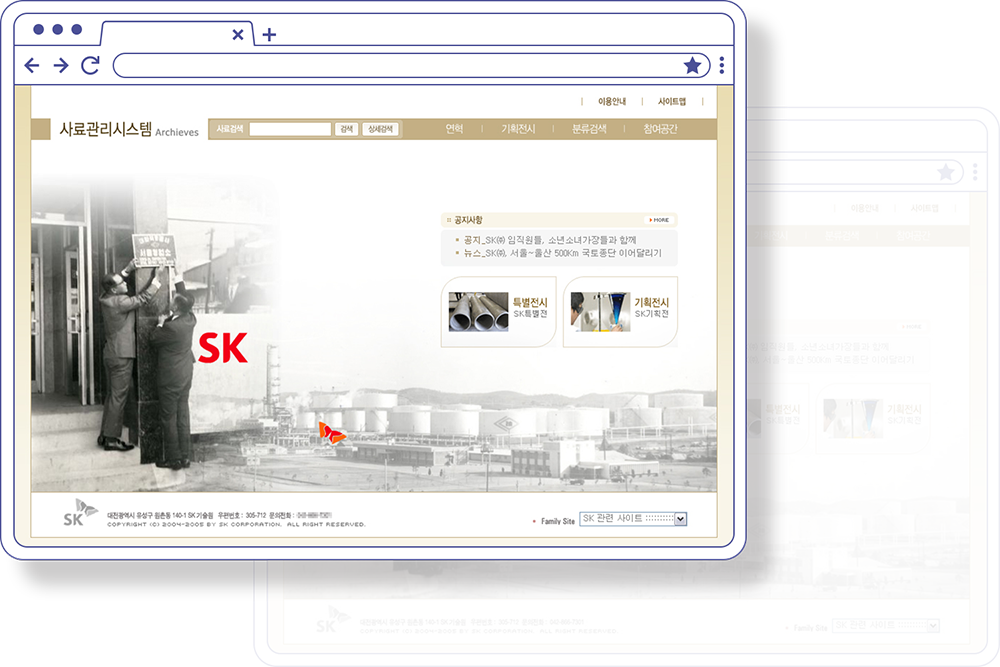
Task: Bookmark the page via the star icon
Action: (693, 64)
